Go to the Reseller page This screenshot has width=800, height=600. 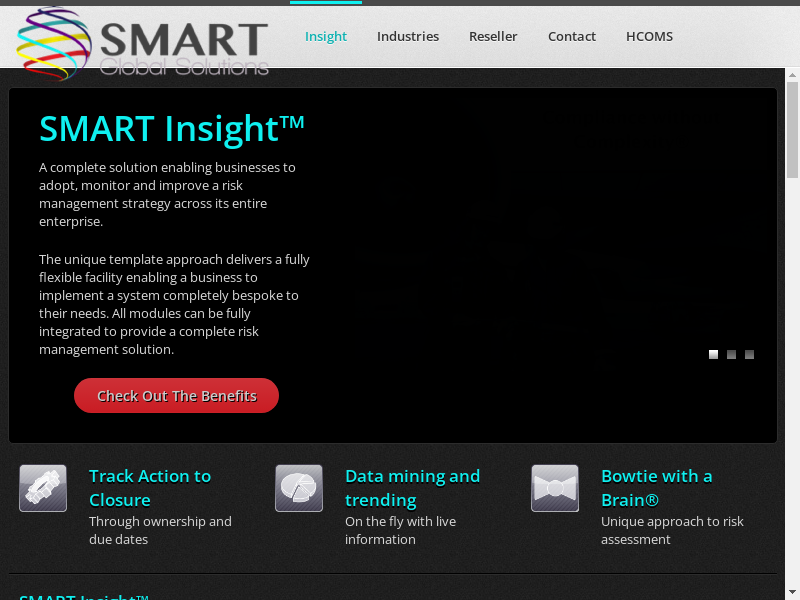(493, 36)
